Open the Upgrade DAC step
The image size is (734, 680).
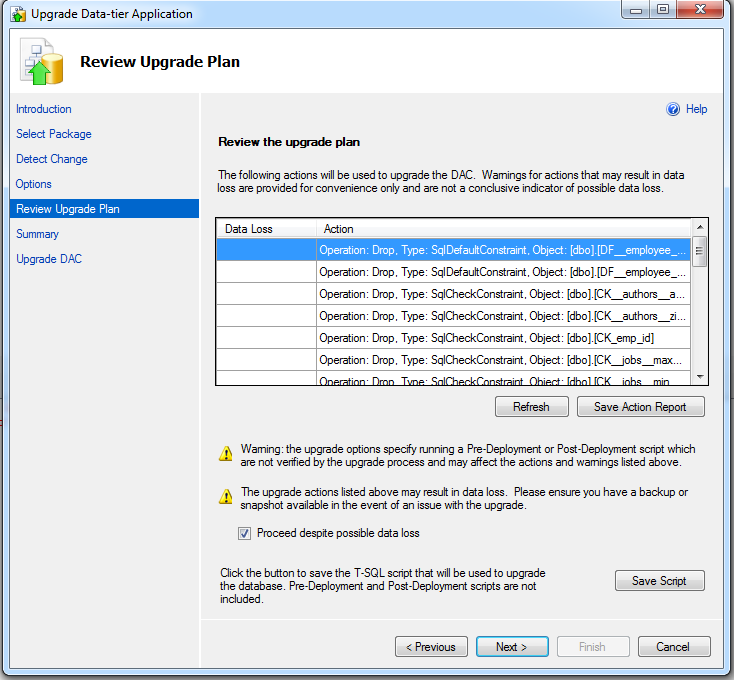[49, 259]
